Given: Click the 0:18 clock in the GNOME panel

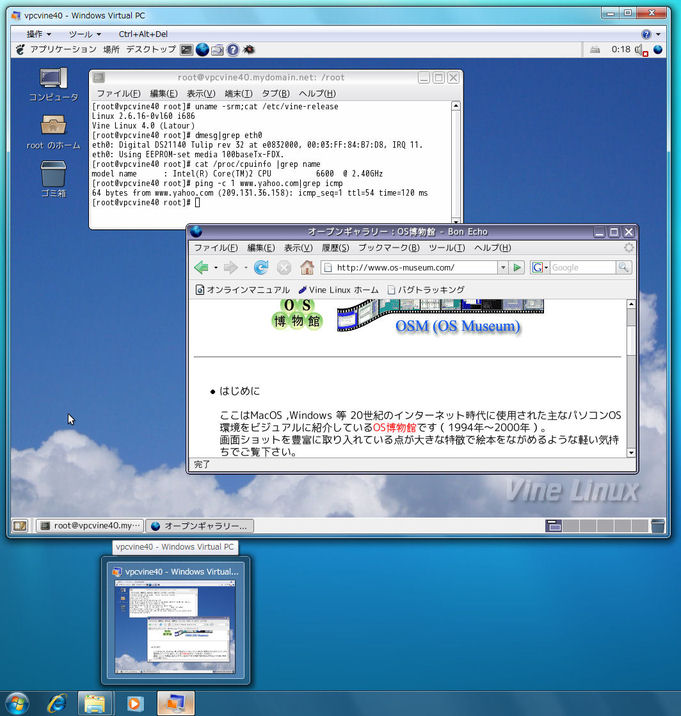Looking at the screenshot, I should pos(621,49).
